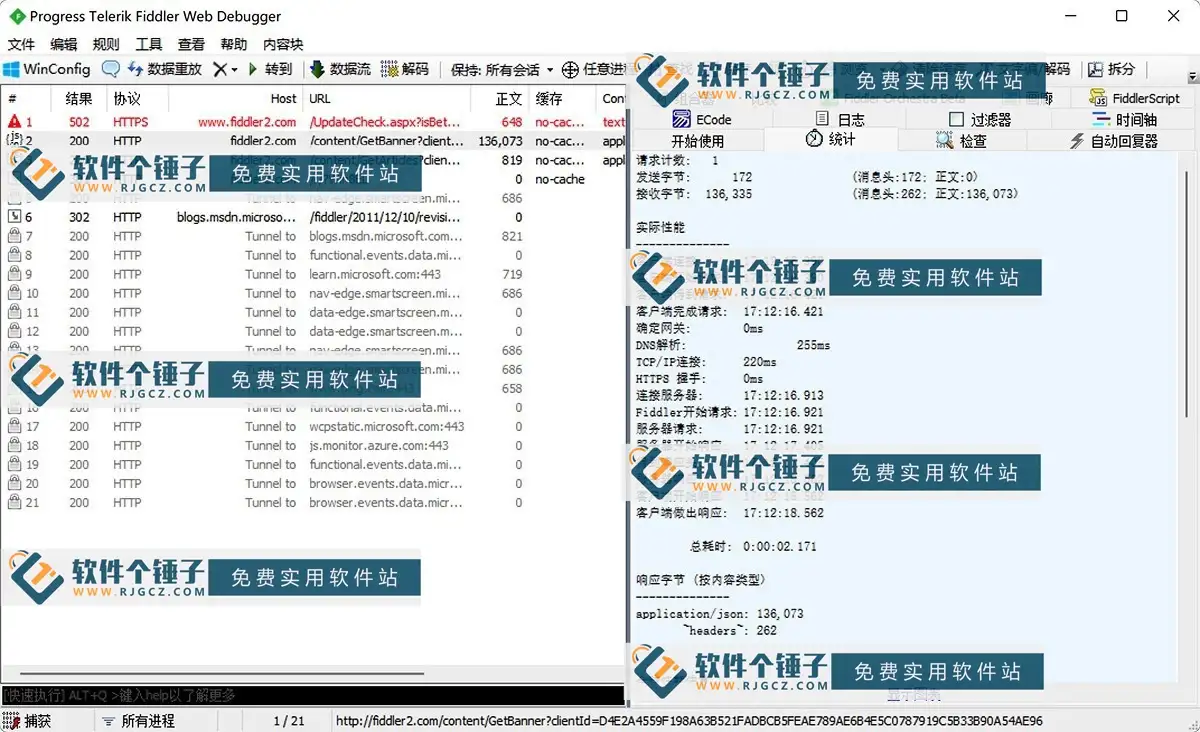Click the 转到 go button
This screenshot has width=1200, height=732.
point(270,69)
